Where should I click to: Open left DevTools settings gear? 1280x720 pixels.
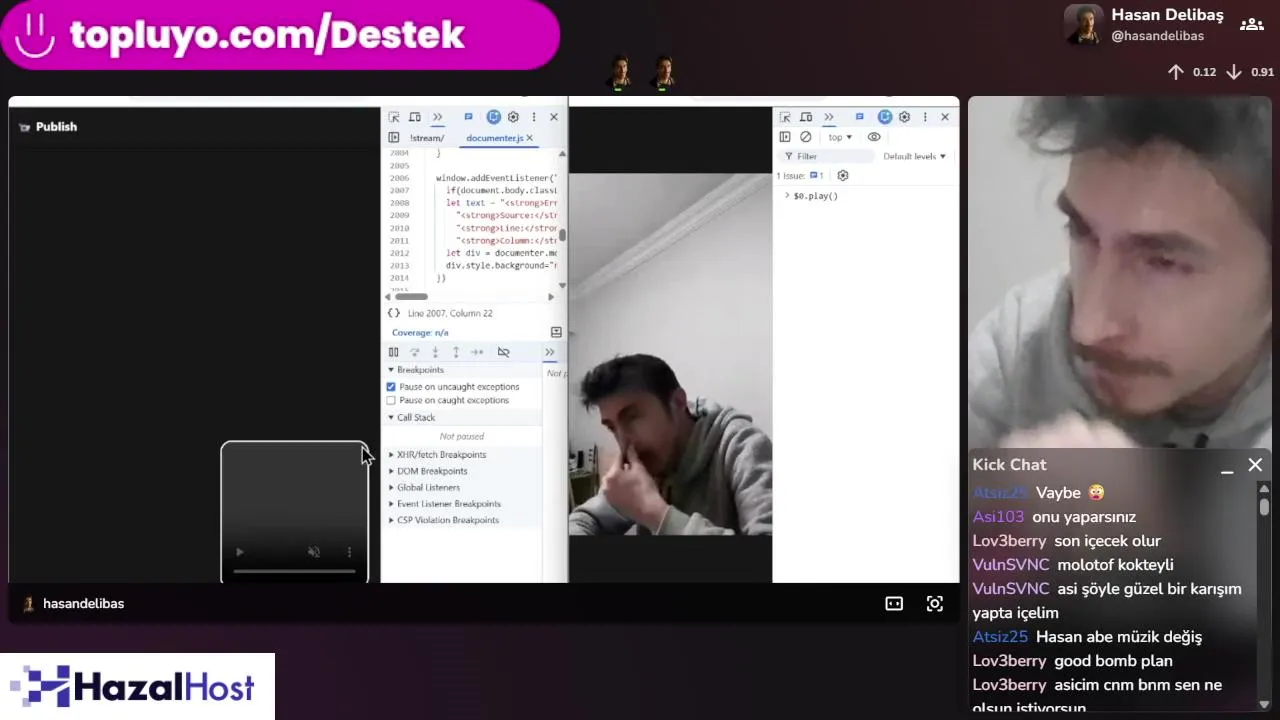pyautogui.click(x=513, y=117)
